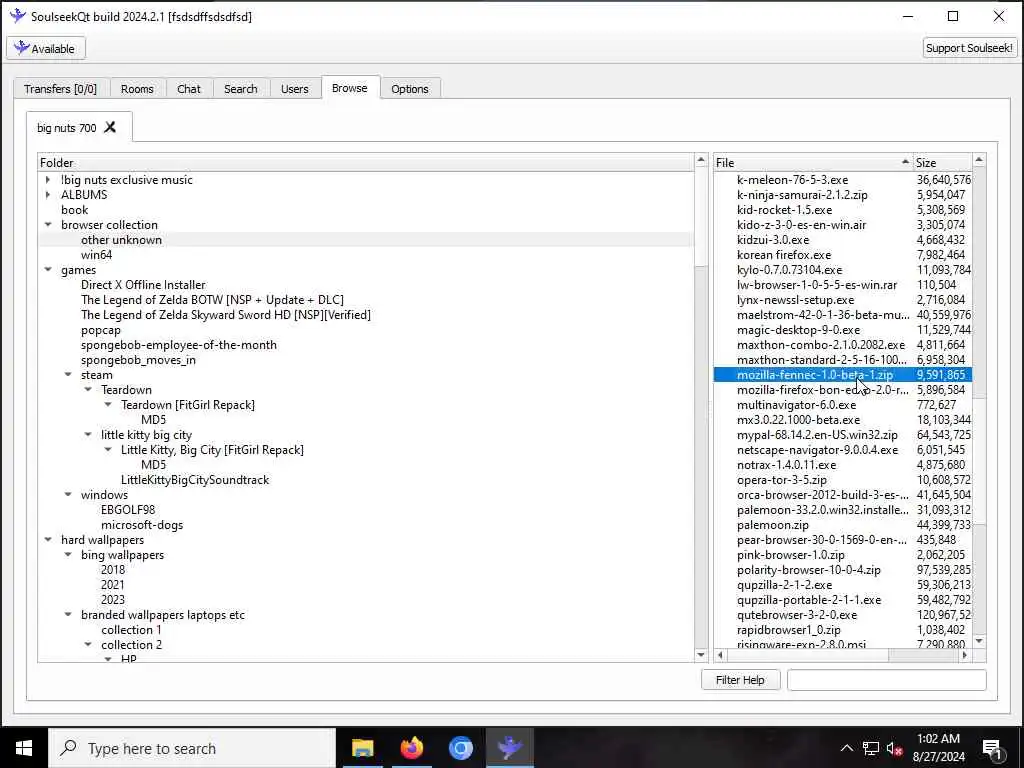Go to the Users tab

[295, 89]
